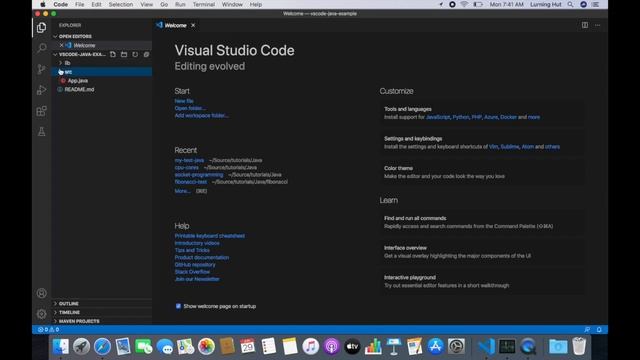Open the Extensions view
This screenshot has width=640, height=360.
[x=41, y=111]
